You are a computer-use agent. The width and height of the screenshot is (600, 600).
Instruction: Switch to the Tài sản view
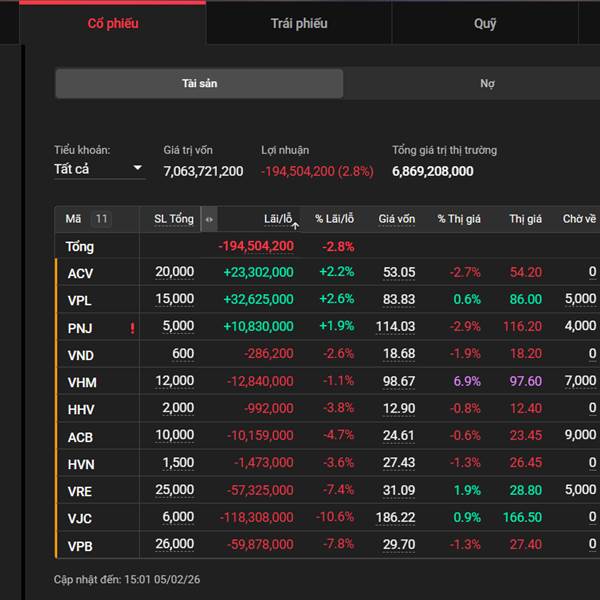[199, 83]
